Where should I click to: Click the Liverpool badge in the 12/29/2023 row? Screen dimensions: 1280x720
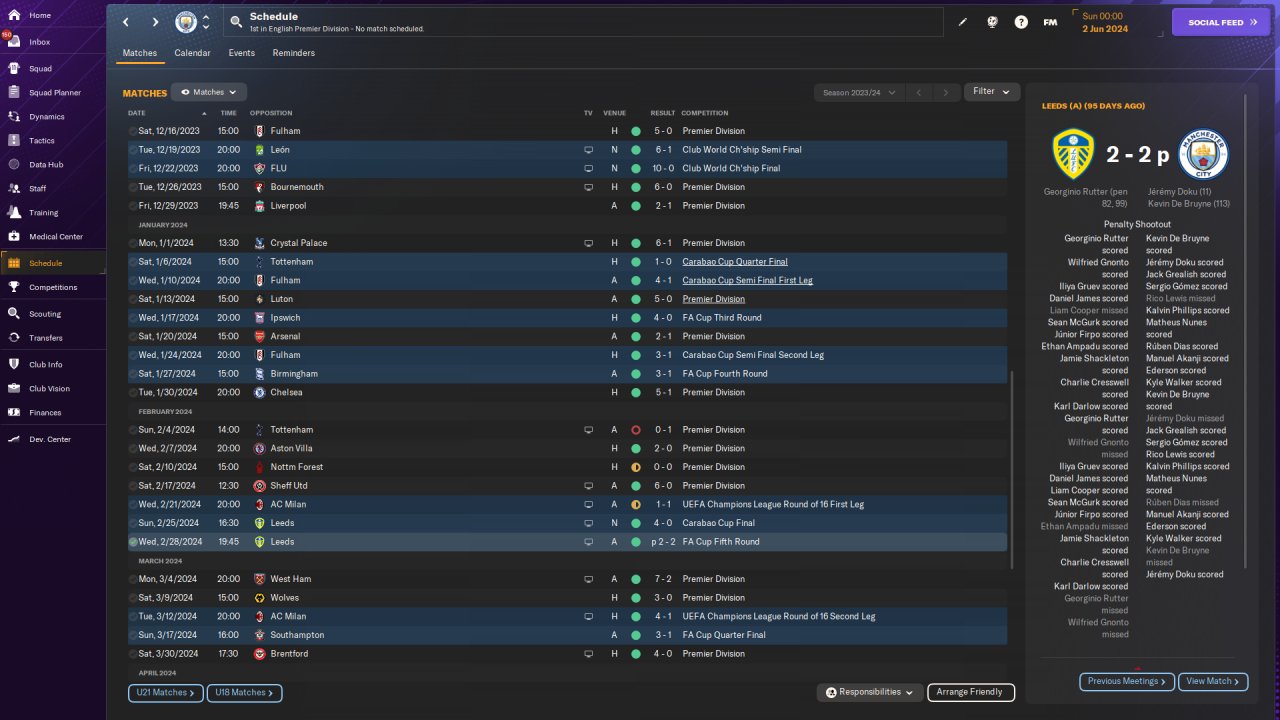pos(259,206)
